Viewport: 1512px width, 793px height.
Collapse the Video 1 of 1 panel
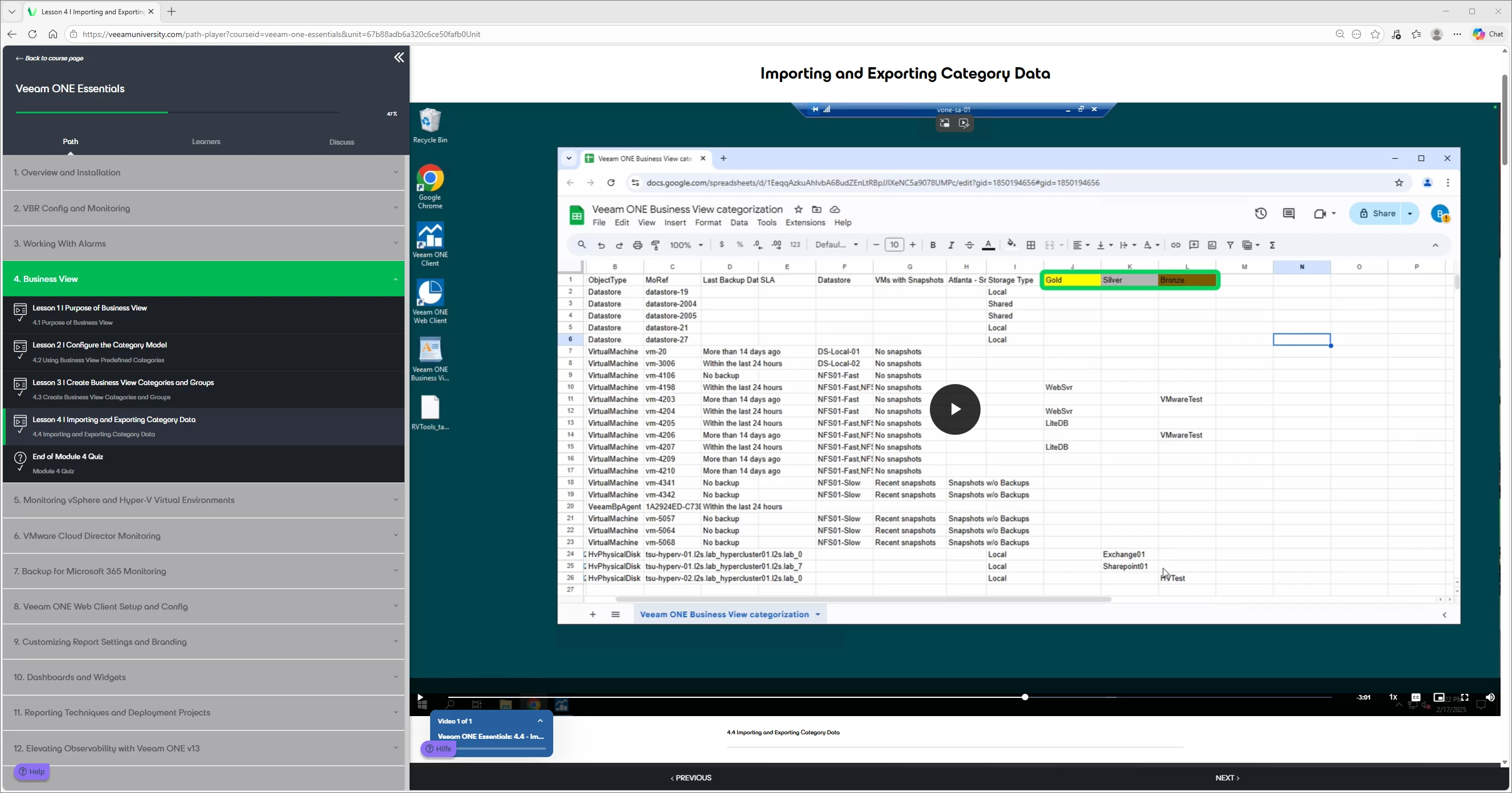pos(540,721)
